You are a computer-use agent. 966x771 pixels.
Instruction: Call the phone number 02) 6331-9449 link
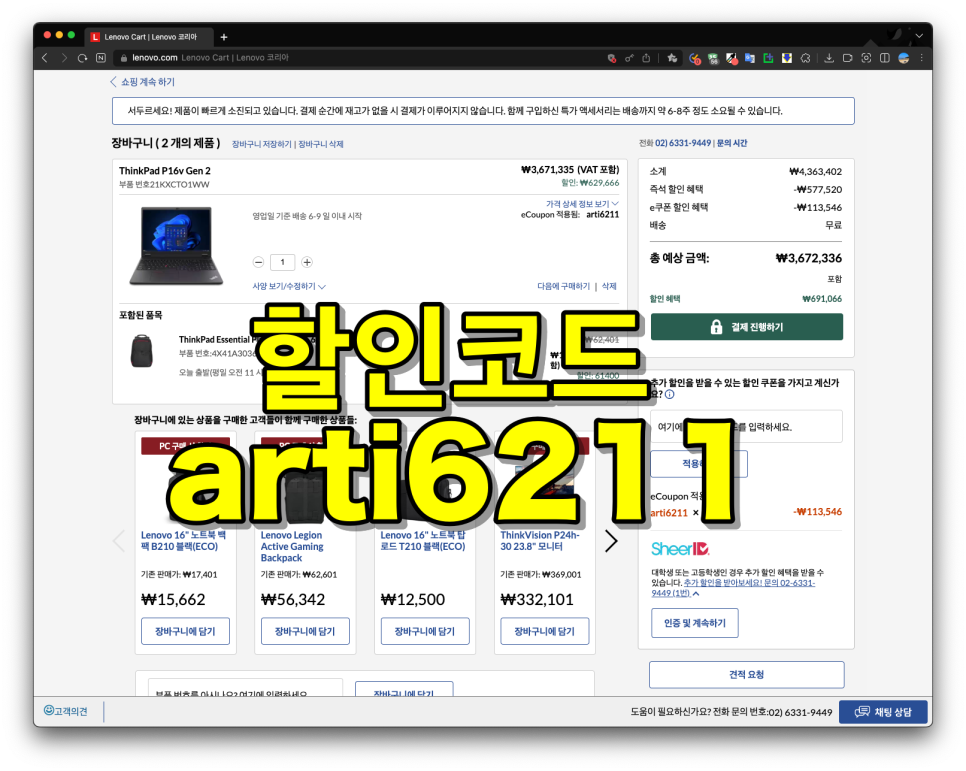click(x=683, y=143)
